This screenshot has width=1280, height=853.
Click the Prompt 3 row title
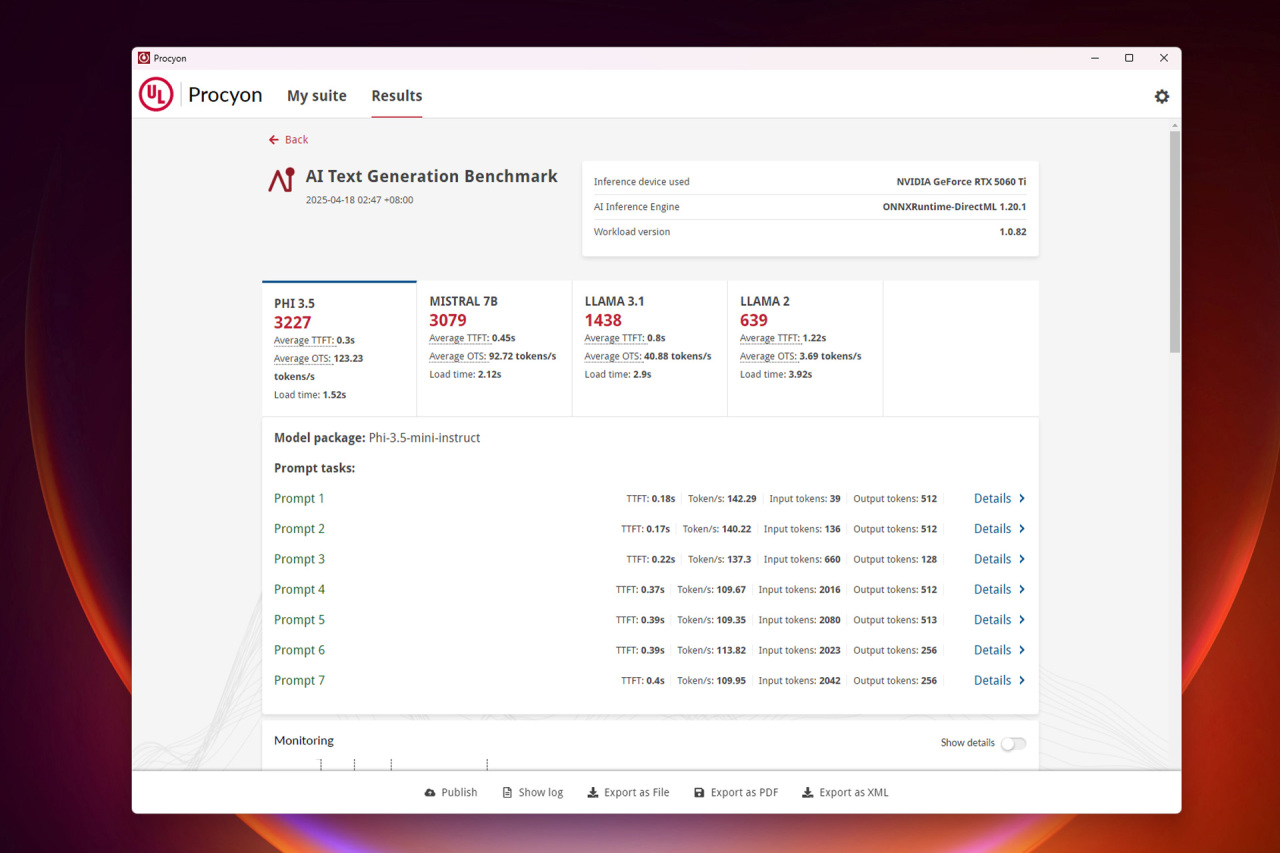point(299,559)
